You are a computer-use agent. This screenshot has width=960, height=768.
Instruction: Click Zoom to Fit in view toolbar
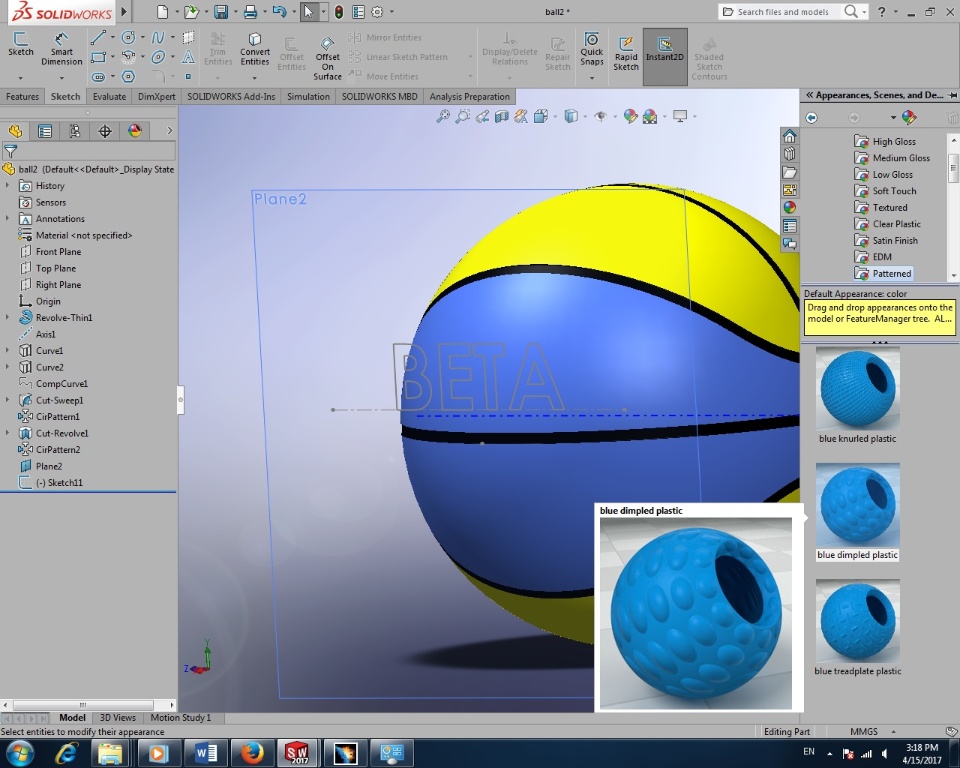point(443,116)
